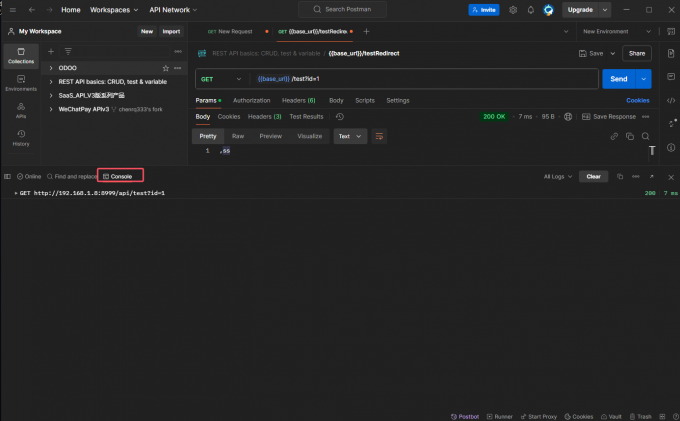Screen dimensions: 680x421
Task: Toggle the sidebar panel icon in footer
Action: tap(7, 176)
